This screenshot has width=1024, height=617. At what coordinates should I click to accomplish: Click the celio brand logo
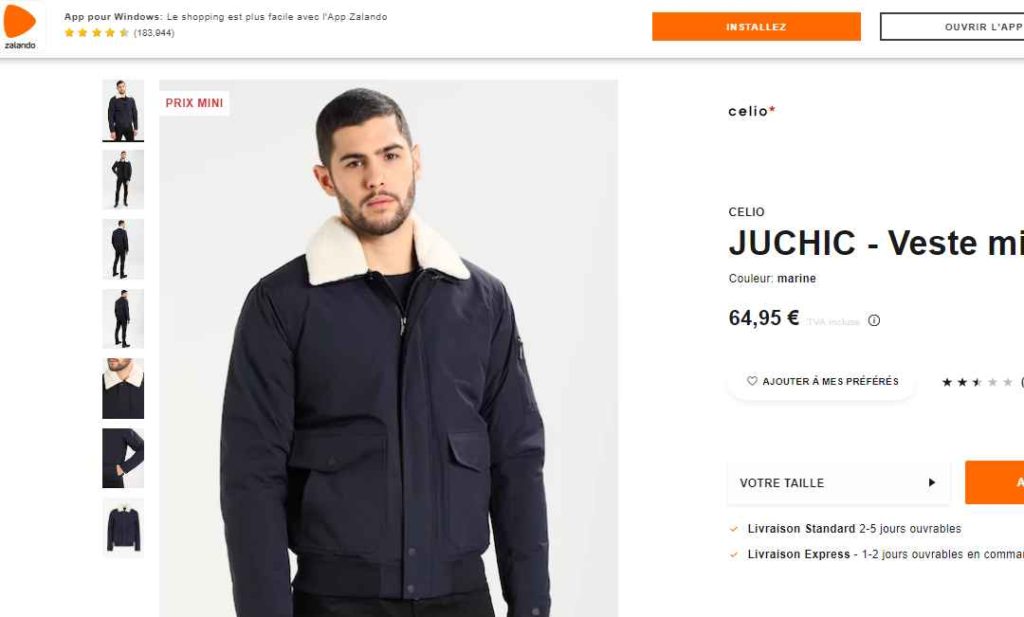[752, 111]
